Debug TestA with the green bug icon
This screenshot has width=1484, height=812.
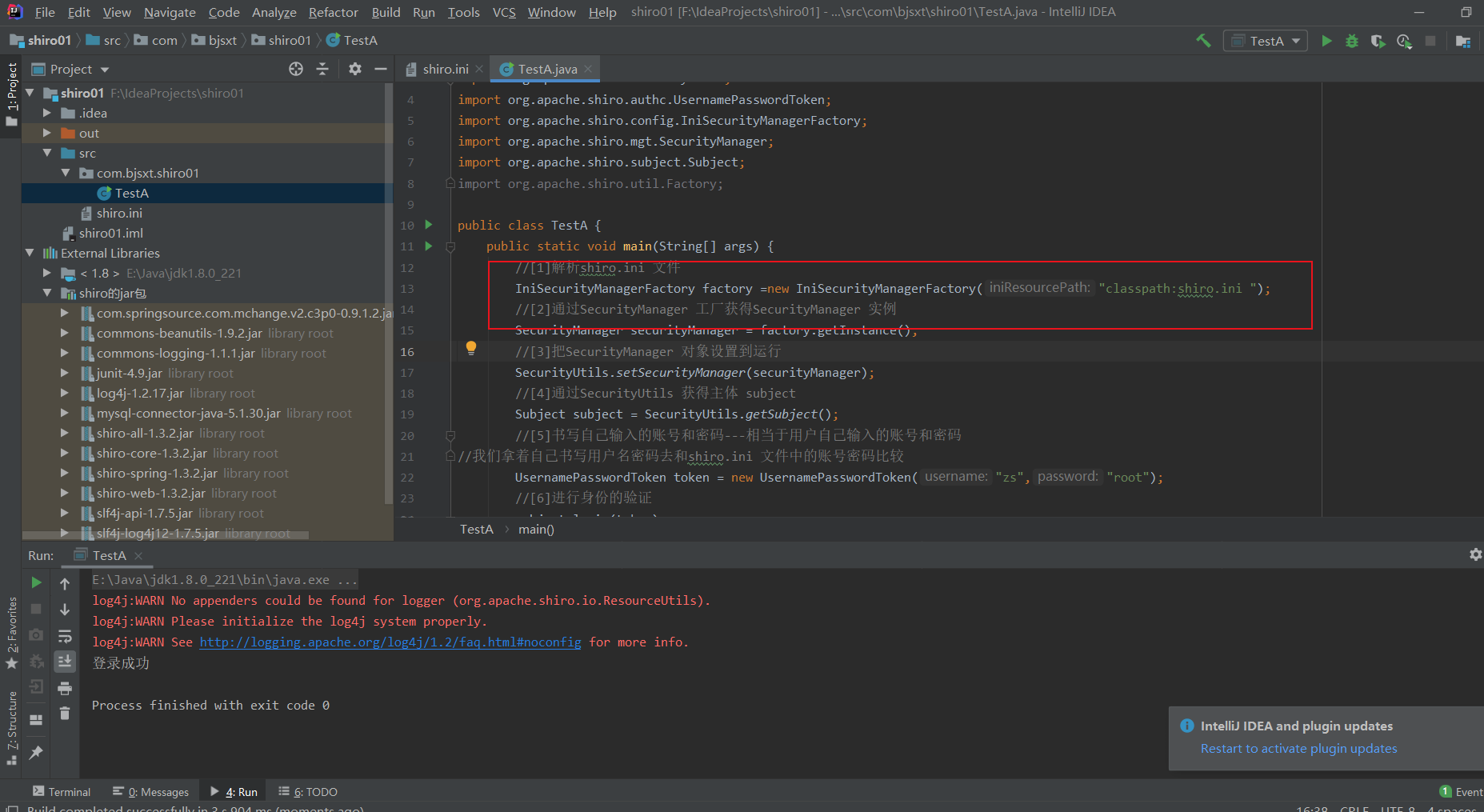(x=1352, y=41)
